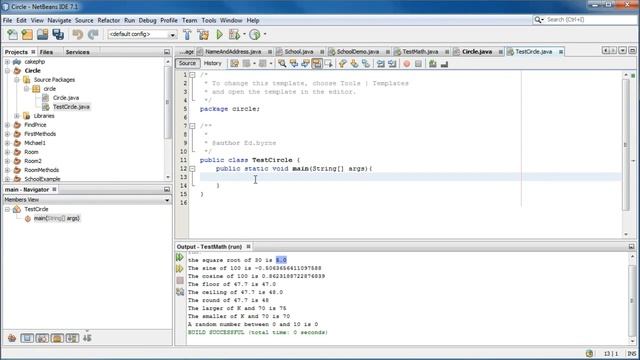Click the Find Selection magnifier icon in editor toolbar
This screenshot has height=360, width=640.
[282, 64]
